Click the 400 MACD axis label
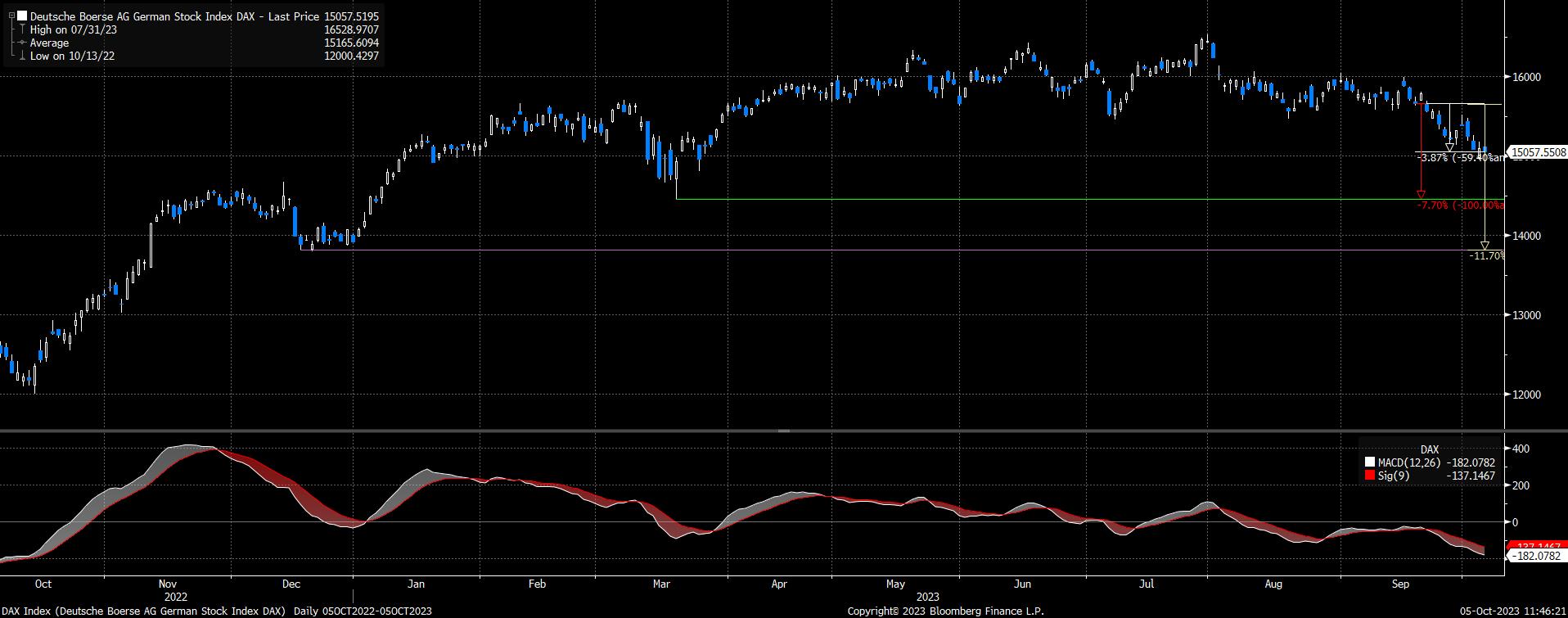The height and width of the screenshot is (618, 1568). (x=1521, y=449)
